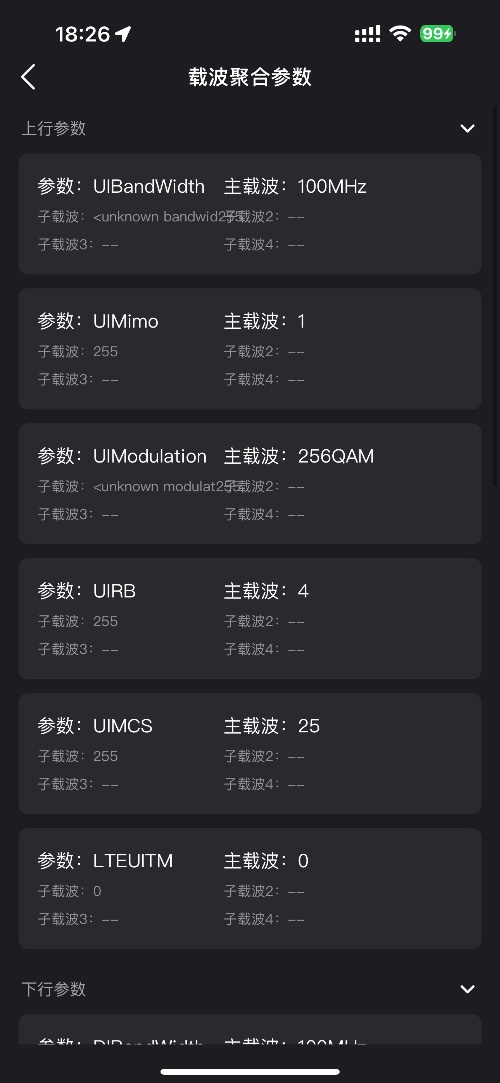Viewport: 500px width, 1083px height.
Task: Tap the location arrow status icon
Action: point(123,34)
